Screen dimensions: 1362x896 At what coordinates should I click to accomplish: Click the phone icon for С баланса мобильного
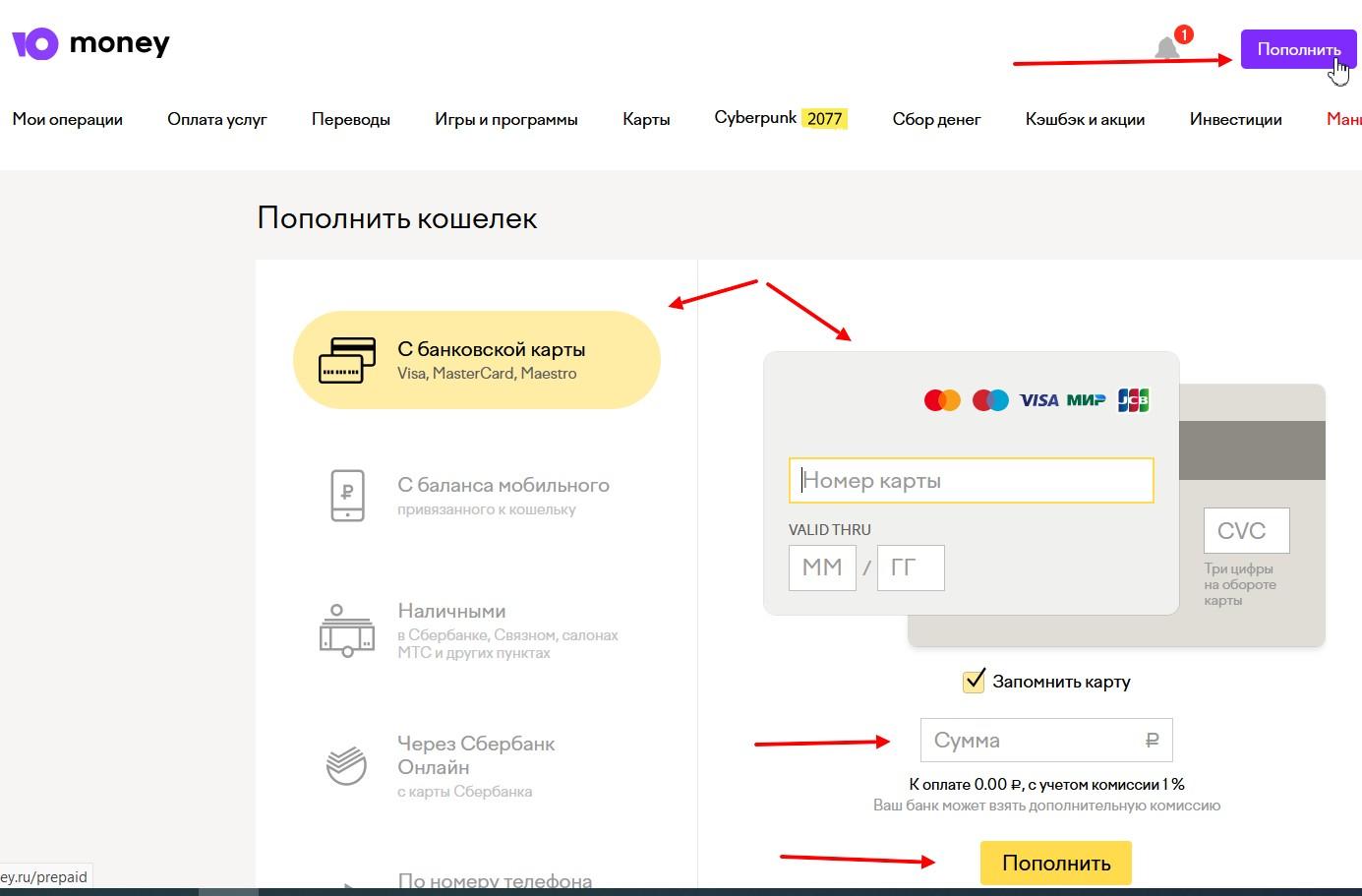(346, 495)
